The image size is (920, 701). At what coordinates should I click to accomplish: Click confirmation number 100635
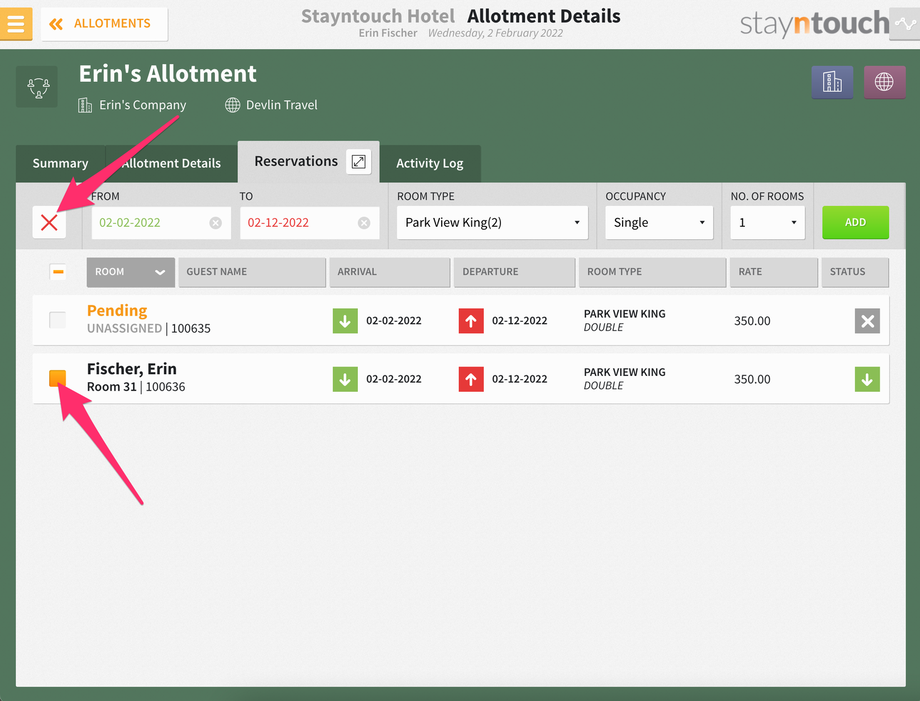pos(191,329)
